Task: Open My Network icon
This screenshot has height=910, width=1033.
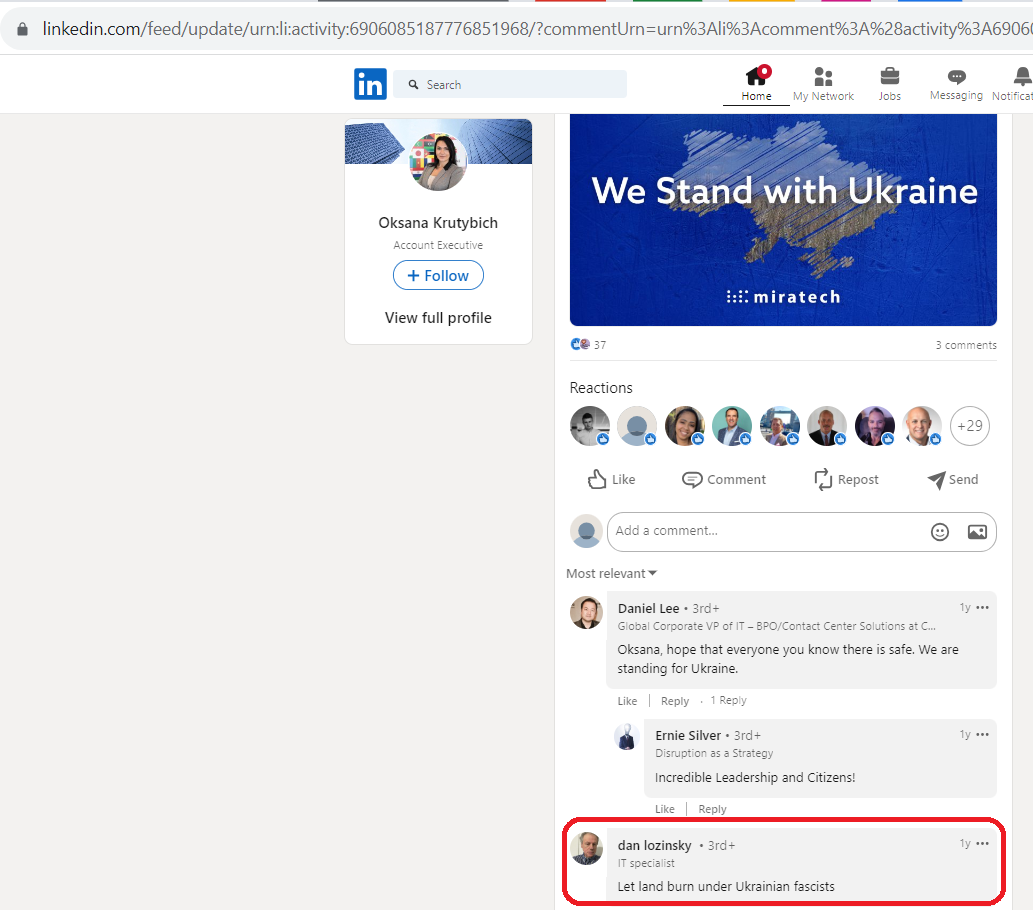Action: tap(823, 76)
